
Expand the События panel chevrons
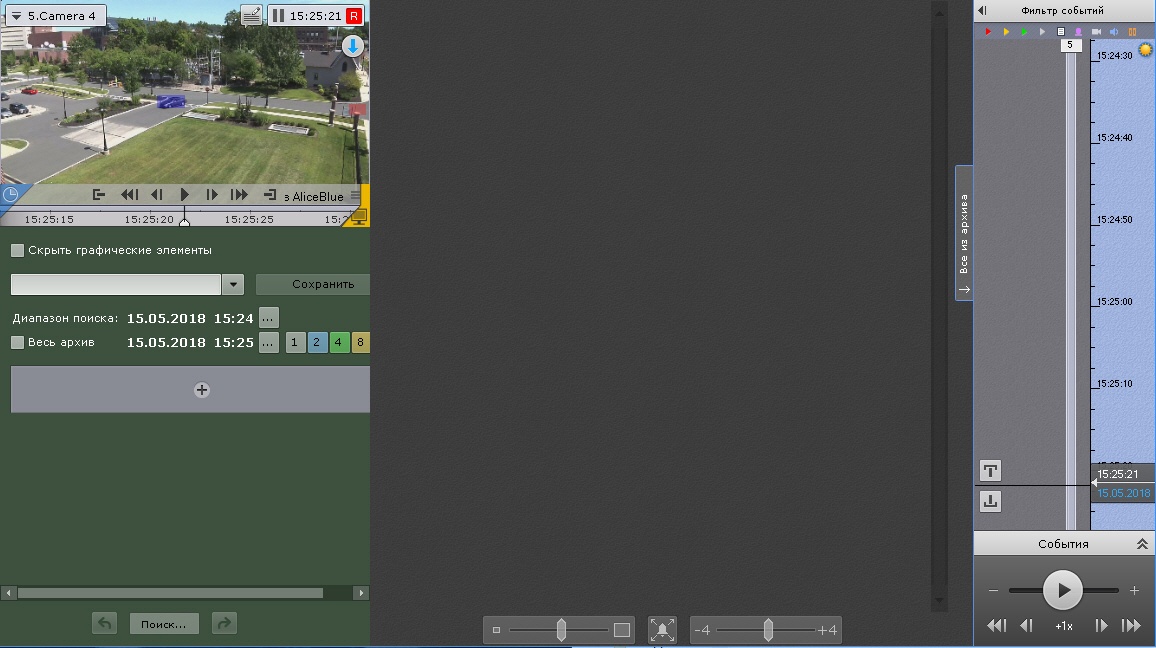tap(1142, 544)
